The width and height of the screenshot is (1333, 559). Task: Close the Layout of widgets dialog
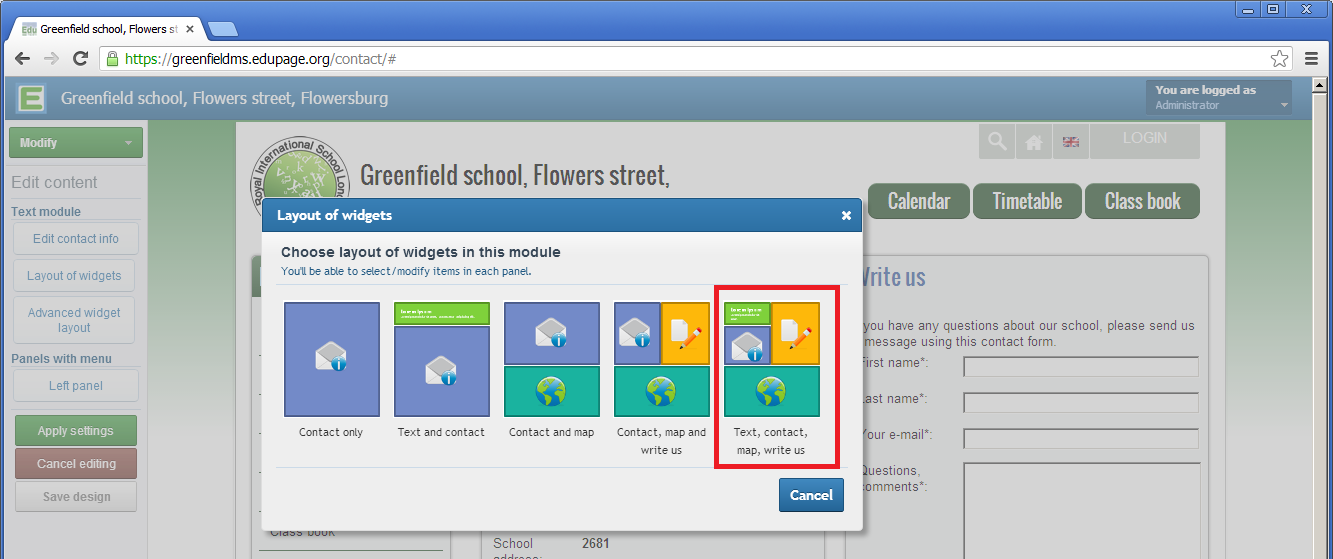click(846, 215)
